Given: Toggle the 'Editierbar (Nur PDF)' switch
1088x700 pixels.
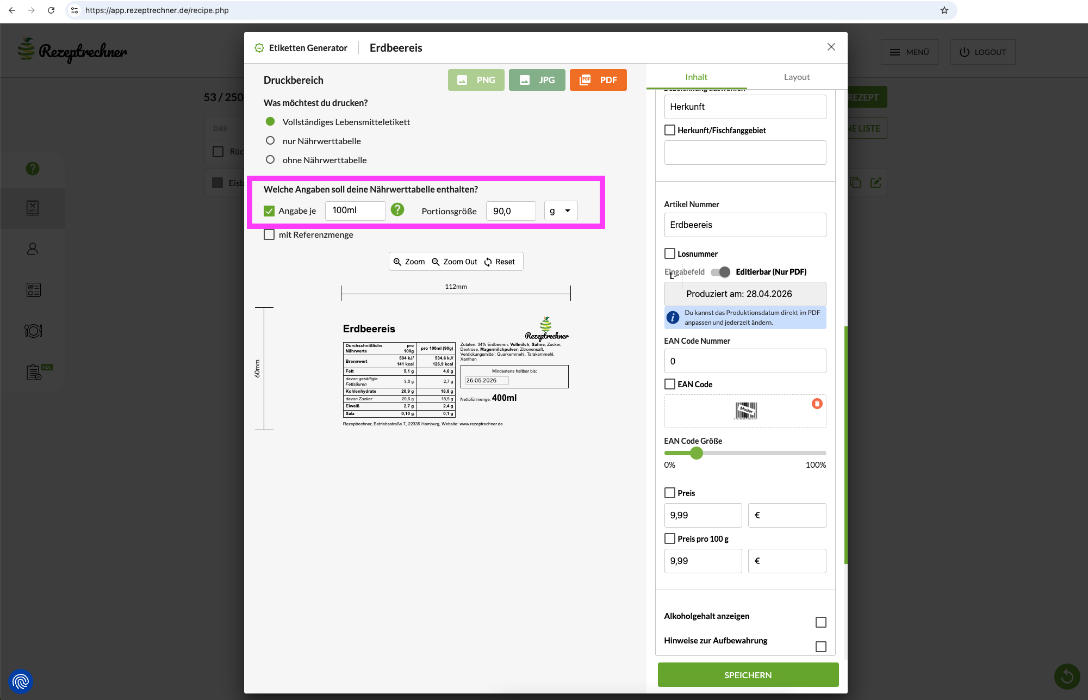Looking at the screenshot, I should point(720,272).
